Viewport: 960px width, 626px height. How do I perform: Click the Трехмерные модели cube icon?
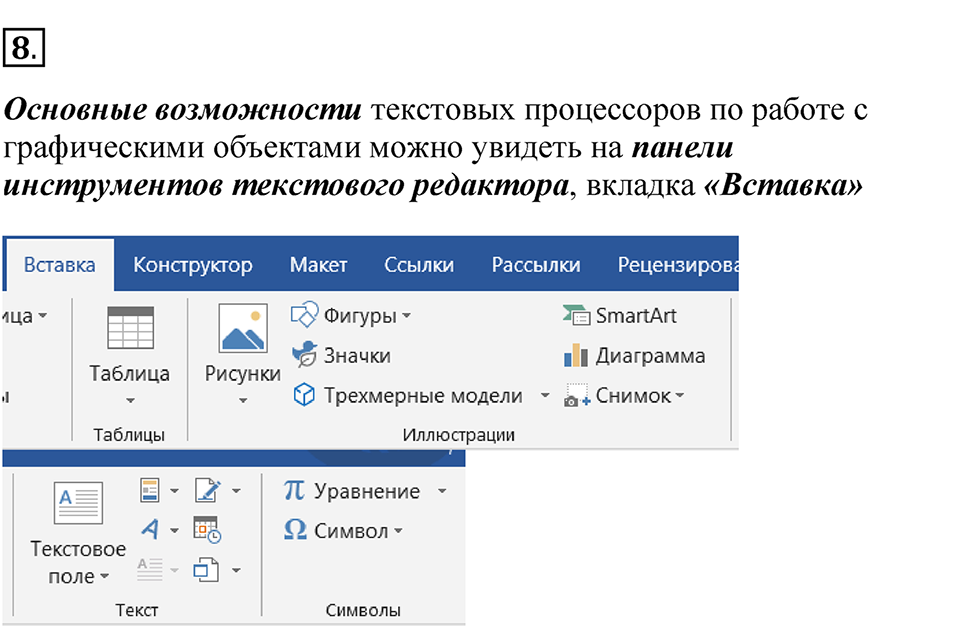pos(304,396)
